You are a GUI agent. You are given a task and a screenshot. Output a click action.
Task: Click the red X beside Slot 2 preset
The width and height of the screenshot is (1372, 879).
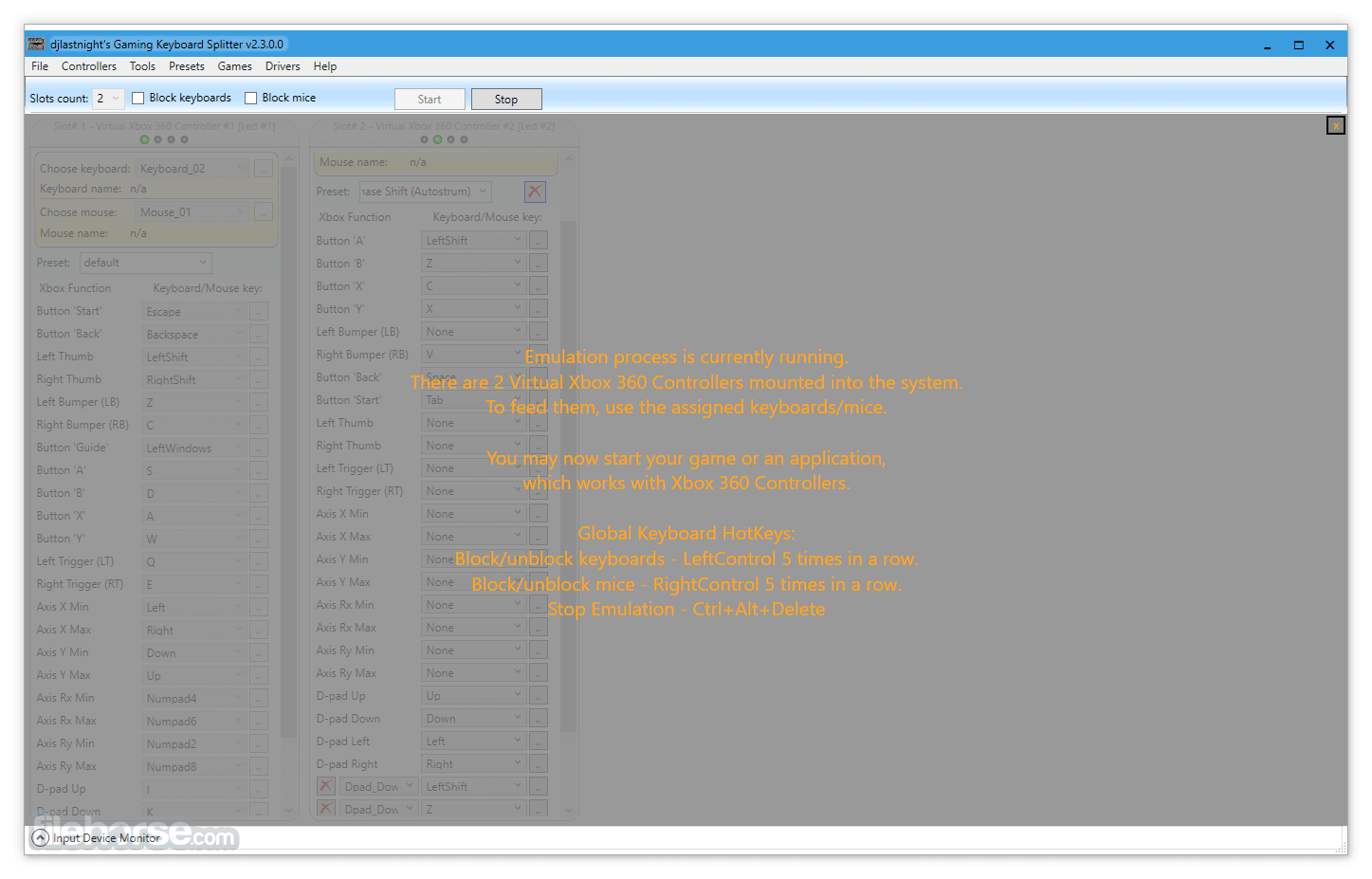coord(535,192)
